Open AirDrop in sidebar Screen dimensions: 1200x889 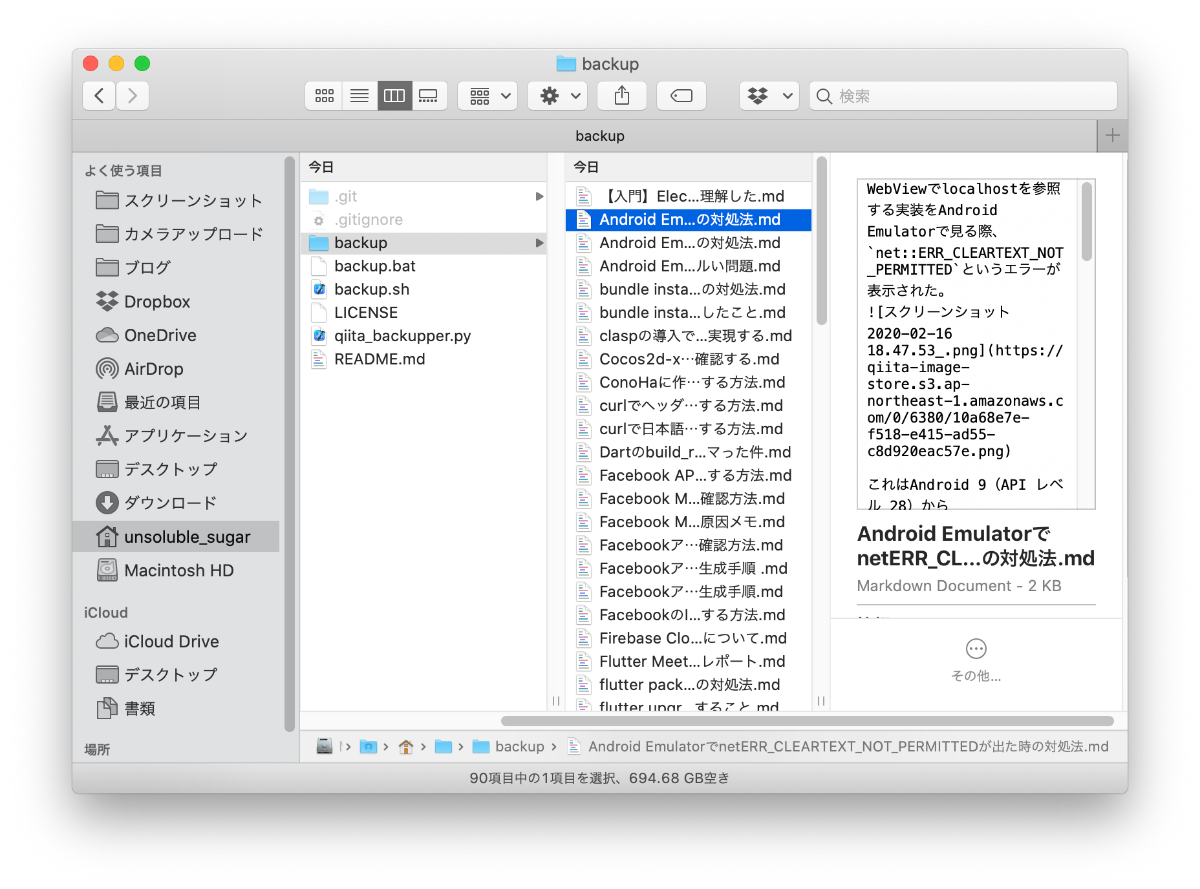pos(140,369)
